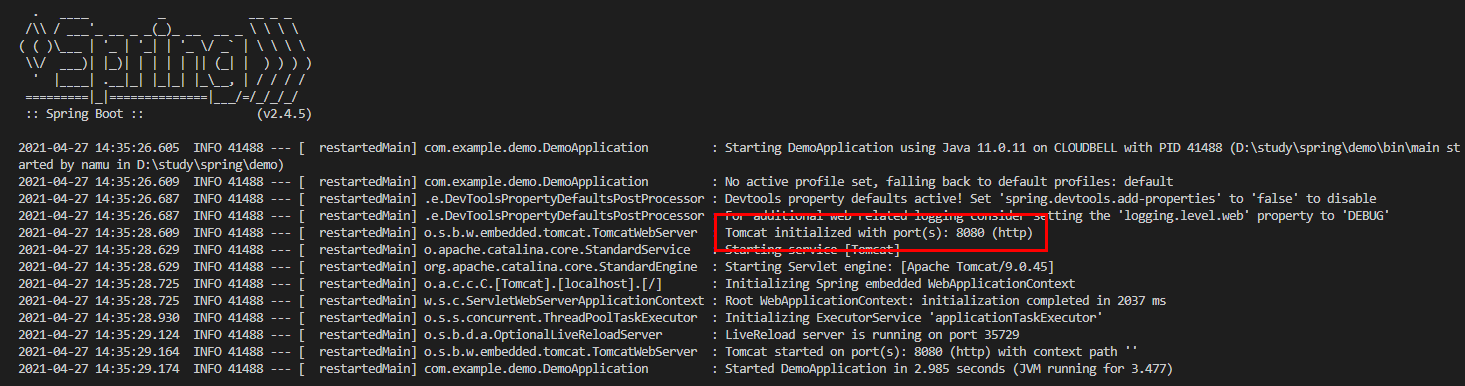The image size is (1465, 386).
Task: Click 'w.s.c.ServletWebServerApplicationContext' logger name
Action: (564, 301)
